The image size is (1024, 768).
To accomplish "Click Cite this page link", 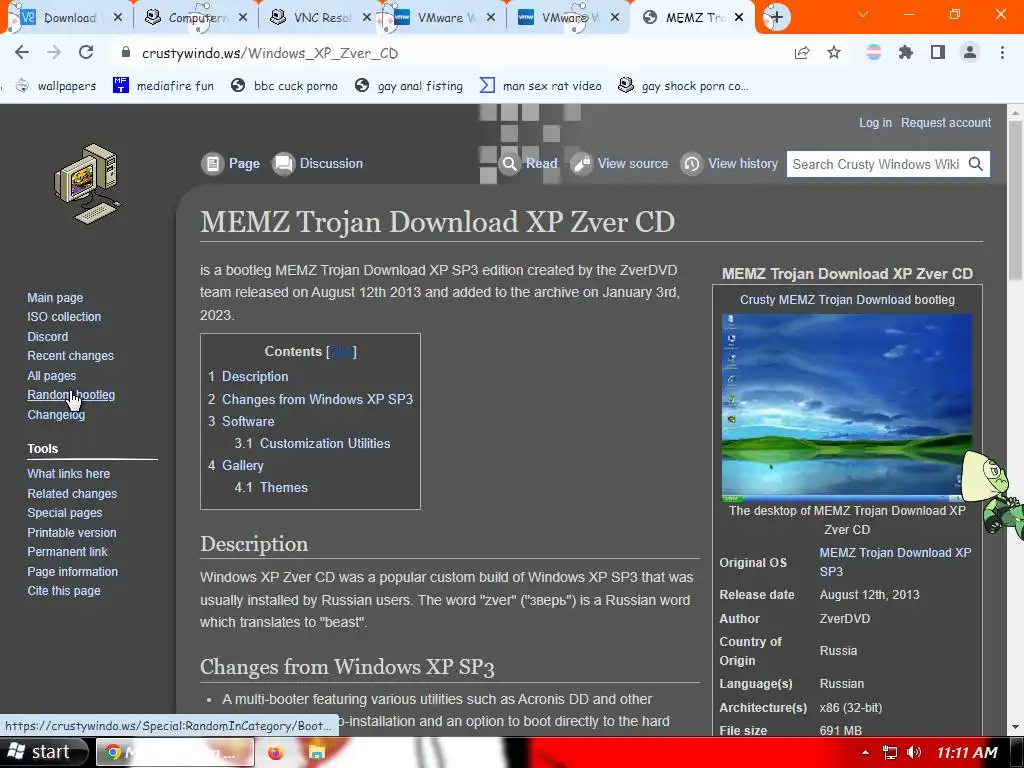I will tap(64, 590).
